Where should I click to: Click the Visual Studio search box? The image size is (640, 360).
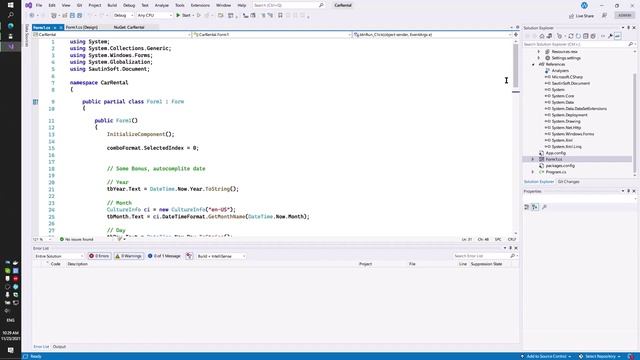[x=288, y=5]
